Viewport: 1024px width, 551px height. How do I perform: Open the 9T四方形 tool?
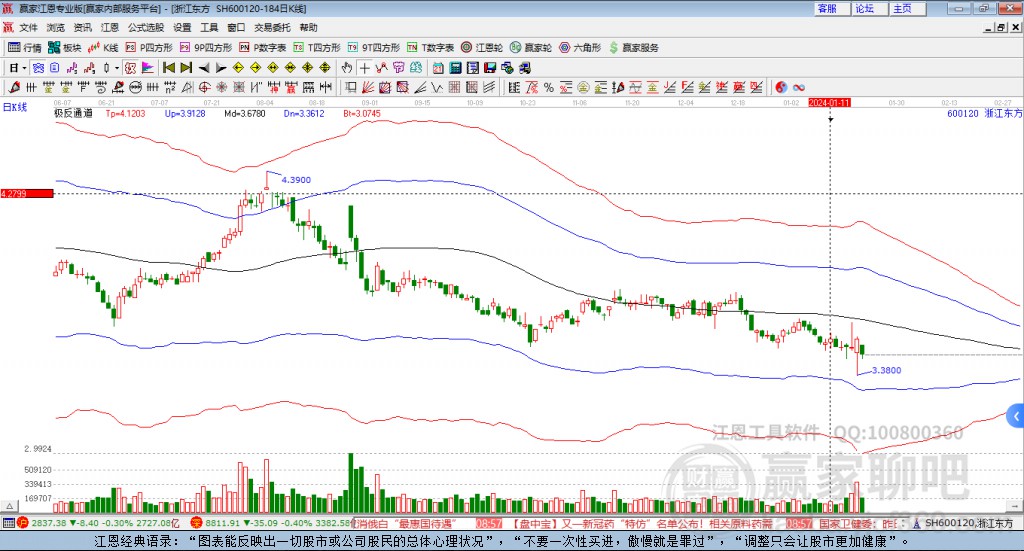[374, 48]
